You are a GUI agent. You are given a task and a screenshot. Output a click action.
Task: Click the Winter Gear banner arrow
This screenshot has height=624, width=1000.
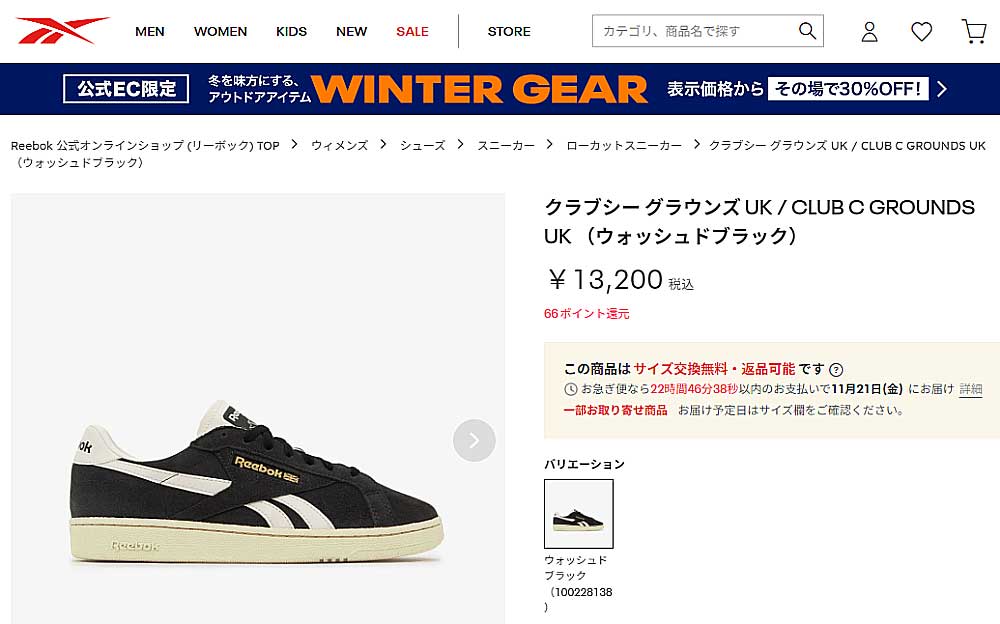pos(942,89)
